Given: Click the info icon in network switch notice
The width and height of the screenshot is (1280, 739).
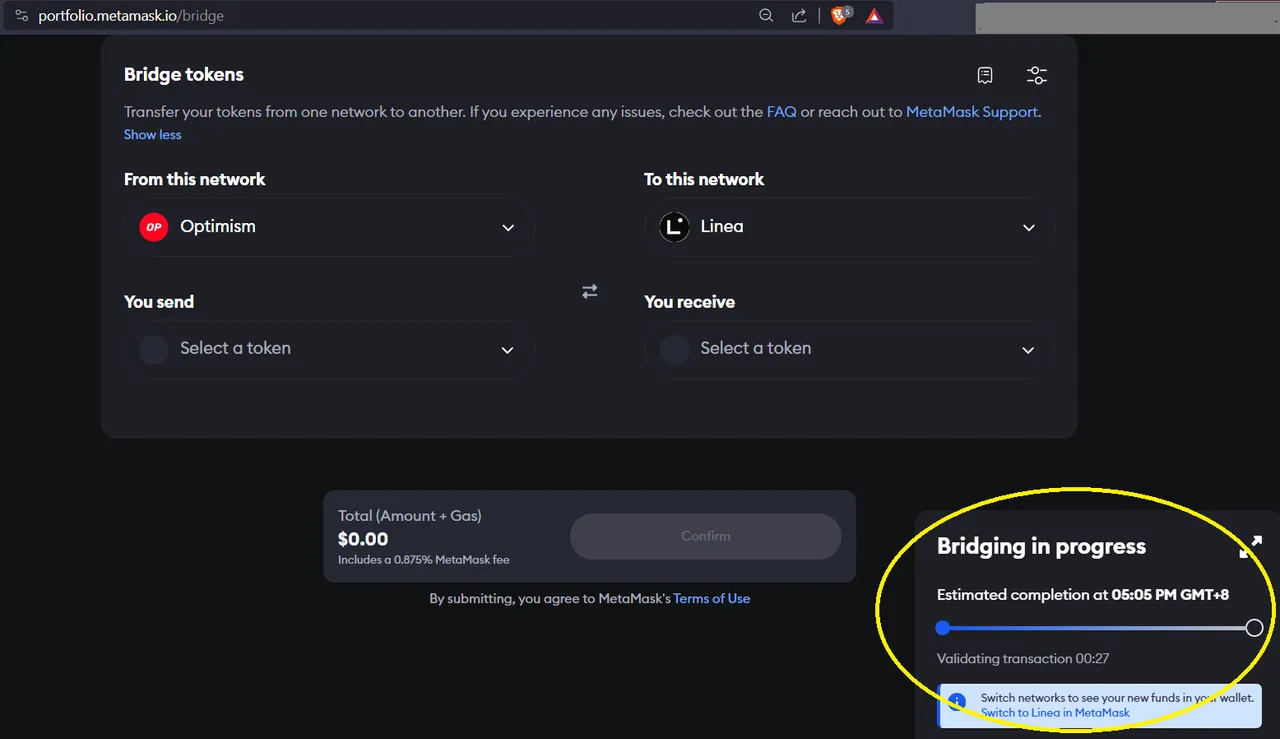Looking at the screenshot, I should pyautogui.click(x=957, y=703).
